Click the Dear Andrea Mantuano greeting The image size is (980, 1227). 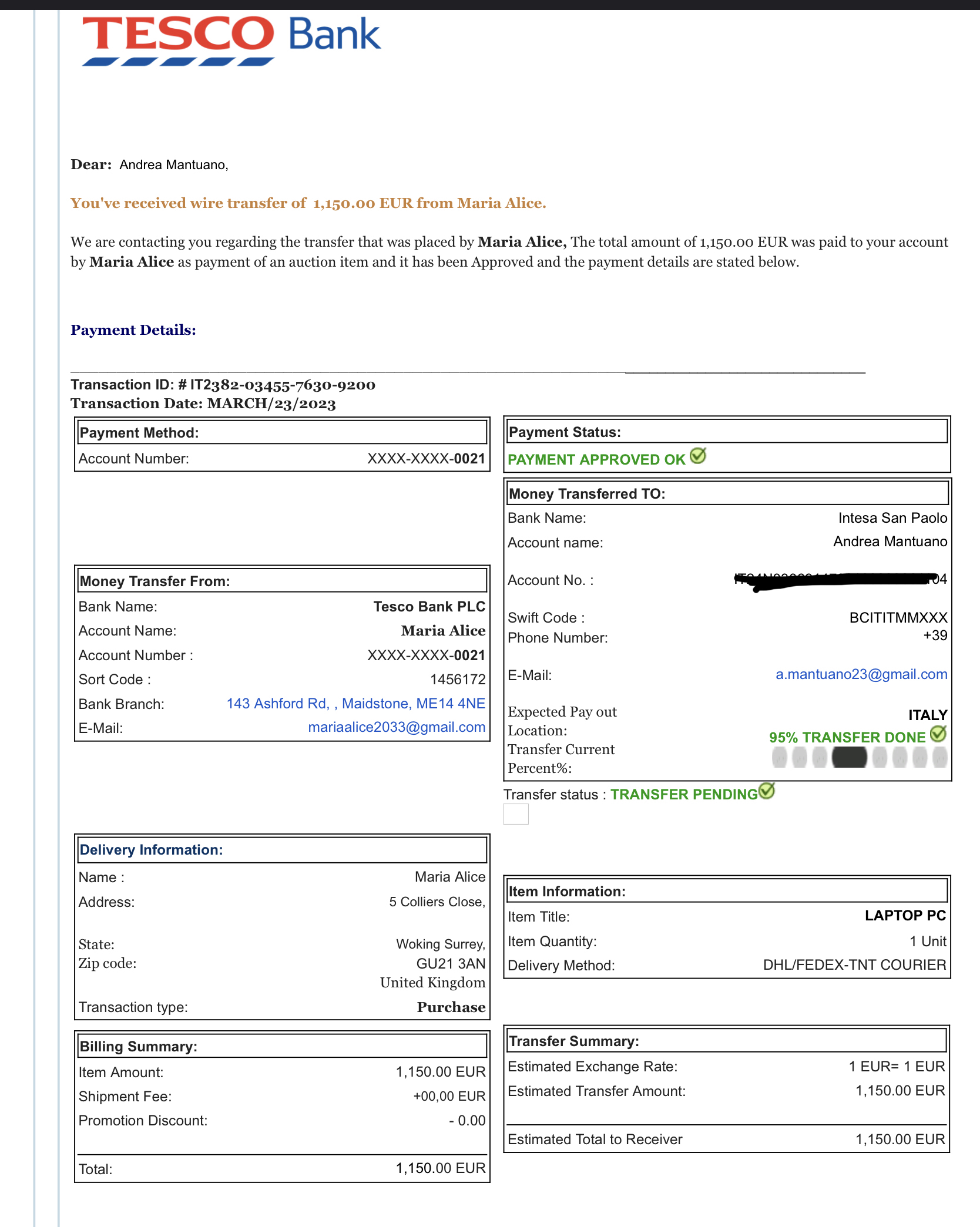[150, 165]
